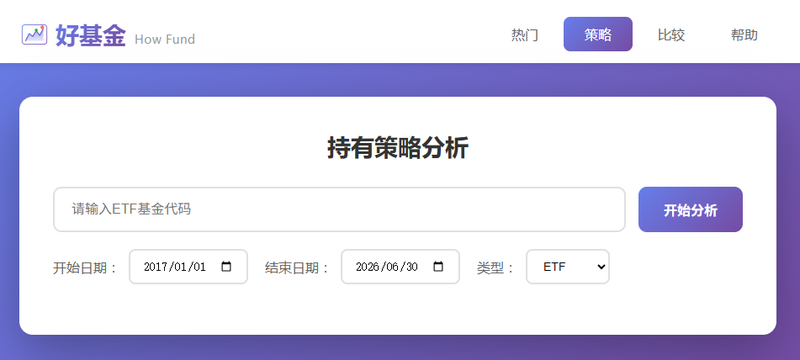This screenshot has height=360, width=800.
Task: Click the 开始日期 label
Action: click(86, 268)
